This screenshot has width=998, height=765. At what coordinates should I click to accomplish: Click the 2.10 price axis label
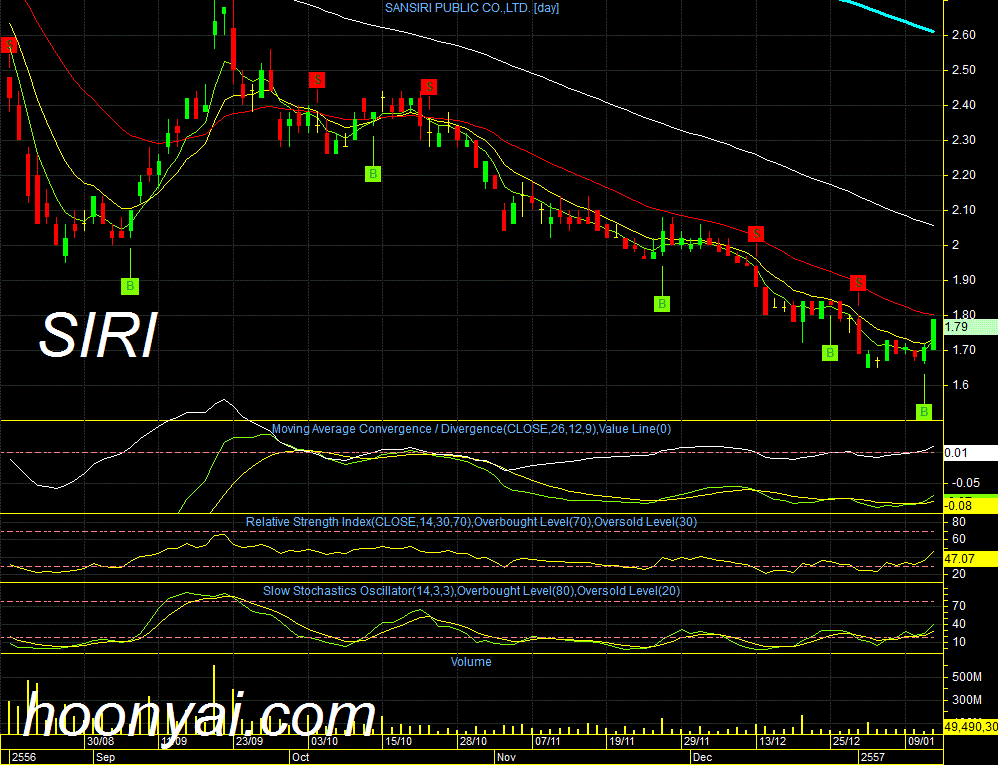(x=964, y=210)
